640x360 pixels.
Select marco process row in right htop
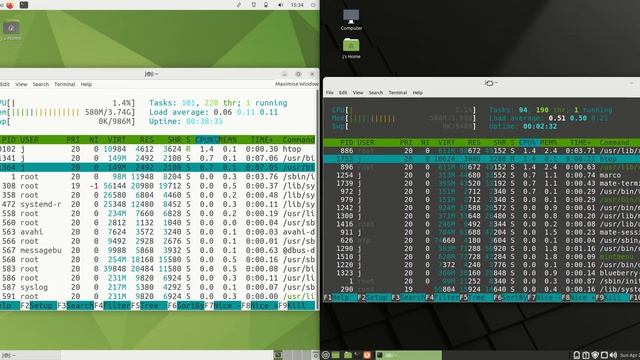(x=482, y=175)
